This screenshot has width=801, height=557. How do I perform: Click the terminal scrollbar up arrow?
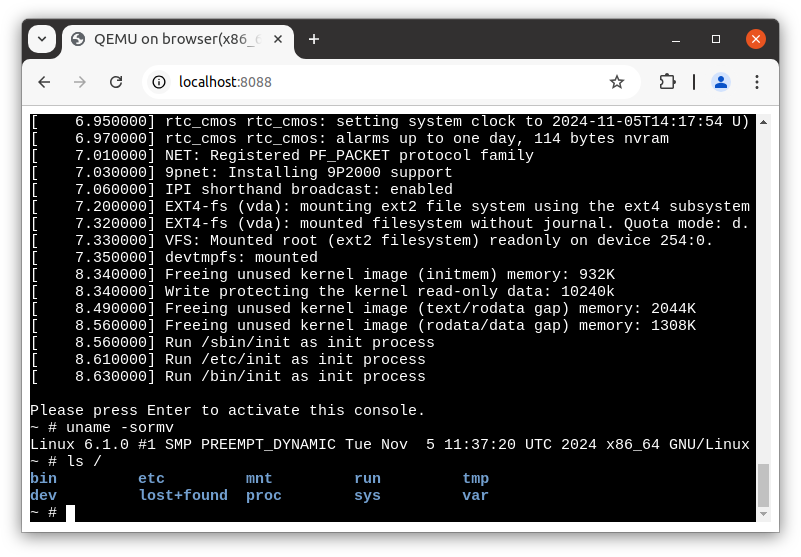coord(763,122)
